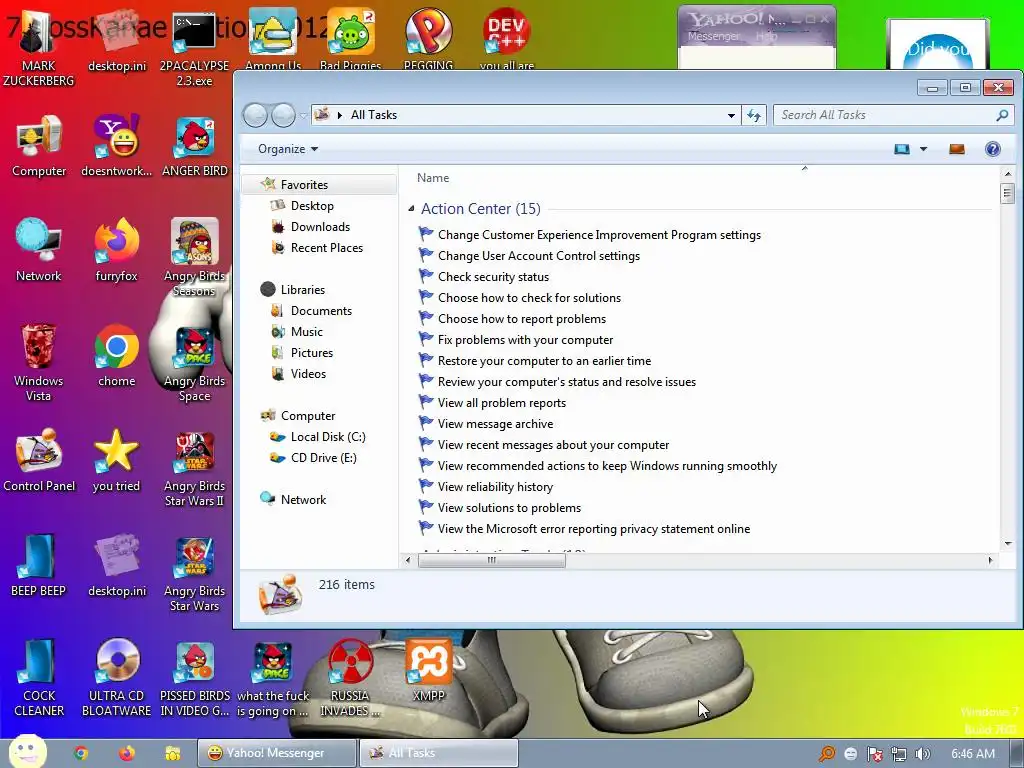Screen dimensions: 1024x768
Task: Open Angry Birds Seasons desktop shortcut
Action: tap(195, 257)
